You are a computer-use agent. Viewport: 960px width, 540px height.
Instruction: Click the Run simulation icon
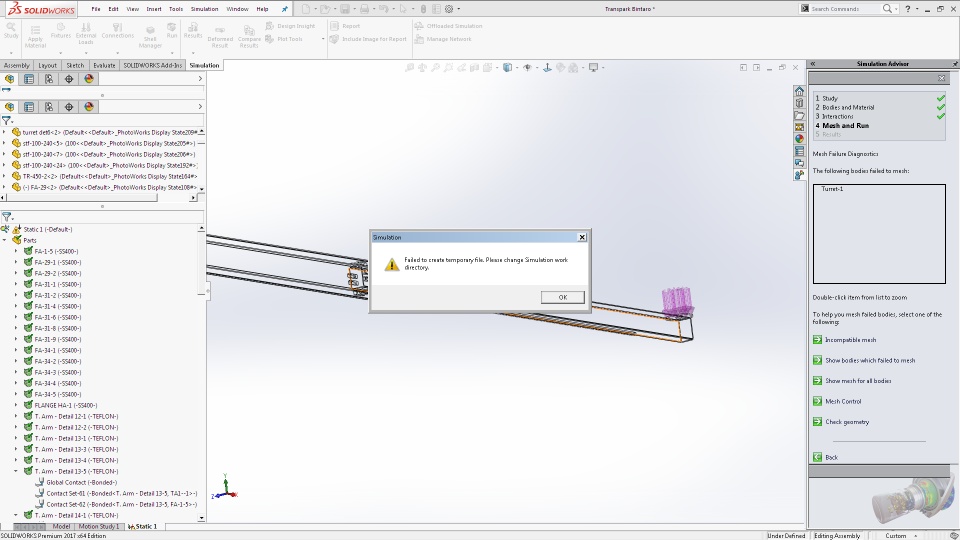coord(171,31)
